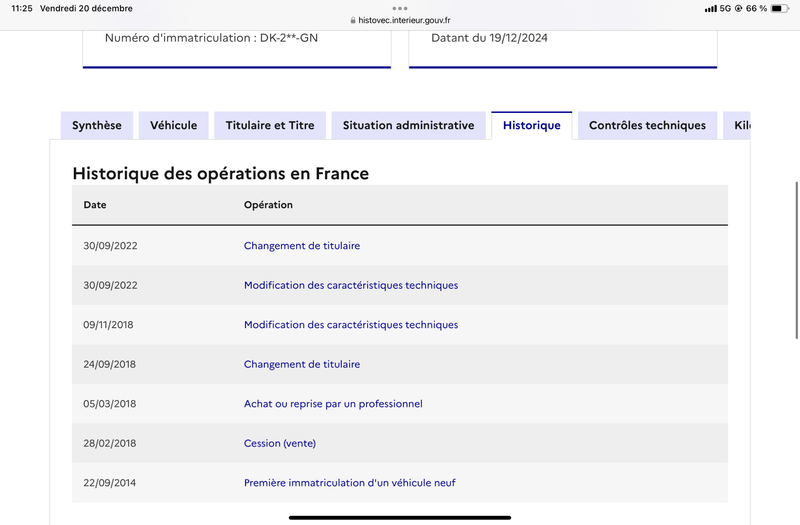Tap the battery icon in the status bar

(779, 8)
